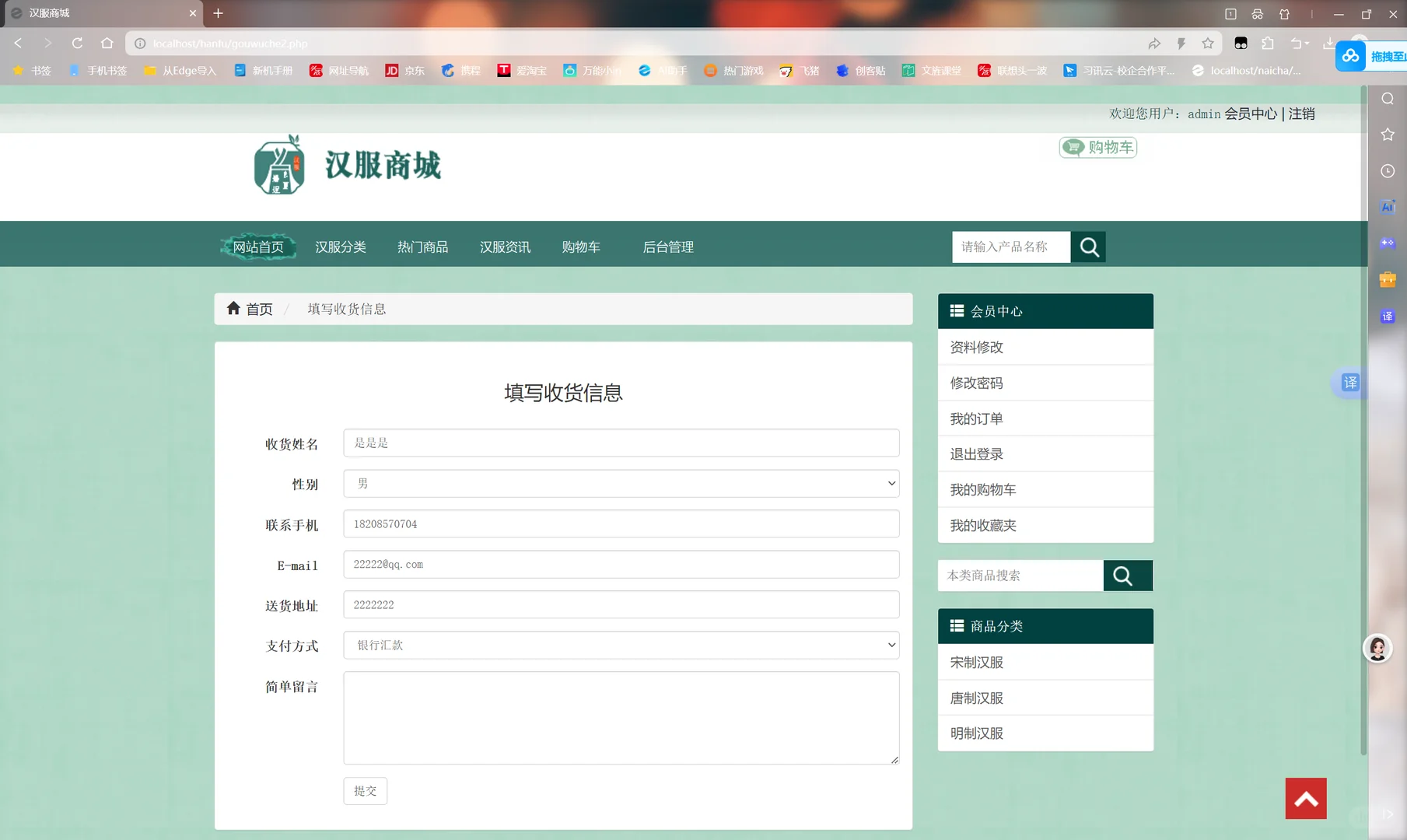Screen dimensions: 1407x840
Task: Click the green 购物车 button in header
Action: tap(1098, 147)
